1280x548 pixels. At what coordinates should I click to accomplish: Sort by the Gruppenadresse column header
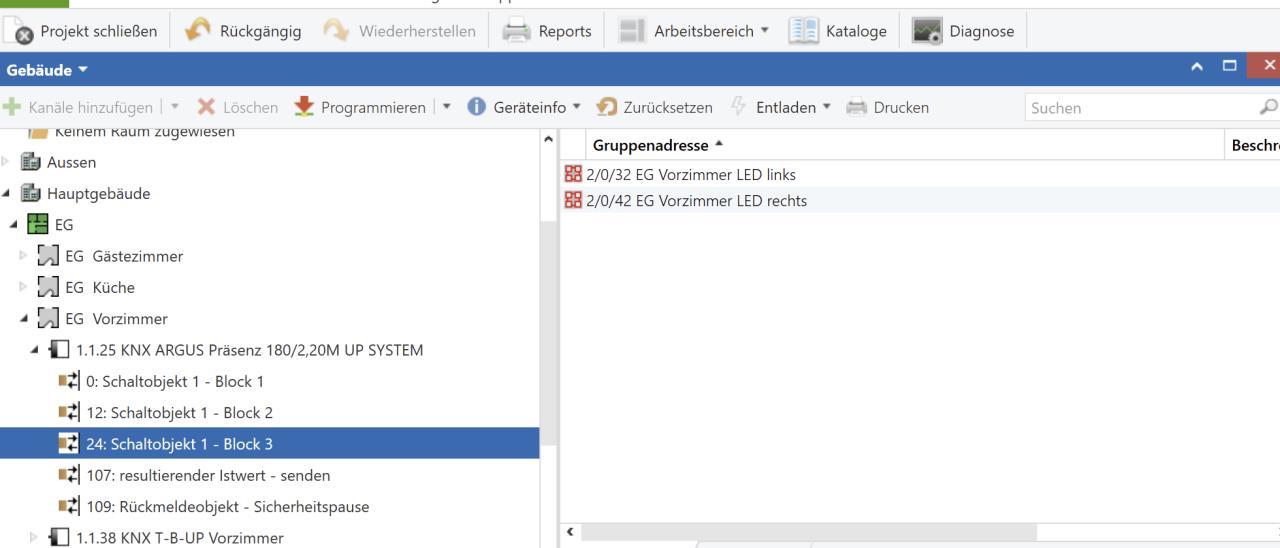[650, 145]
